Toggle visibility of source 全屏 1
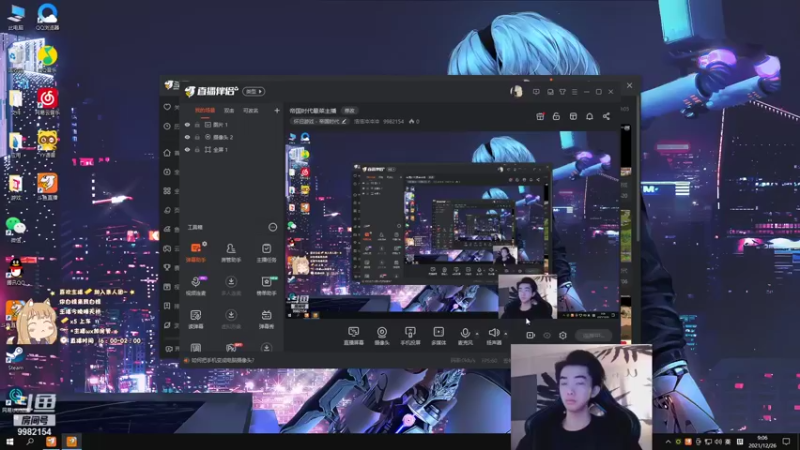Image resolution: width=800 pixels, height=450 pixels. pos(187,149)
